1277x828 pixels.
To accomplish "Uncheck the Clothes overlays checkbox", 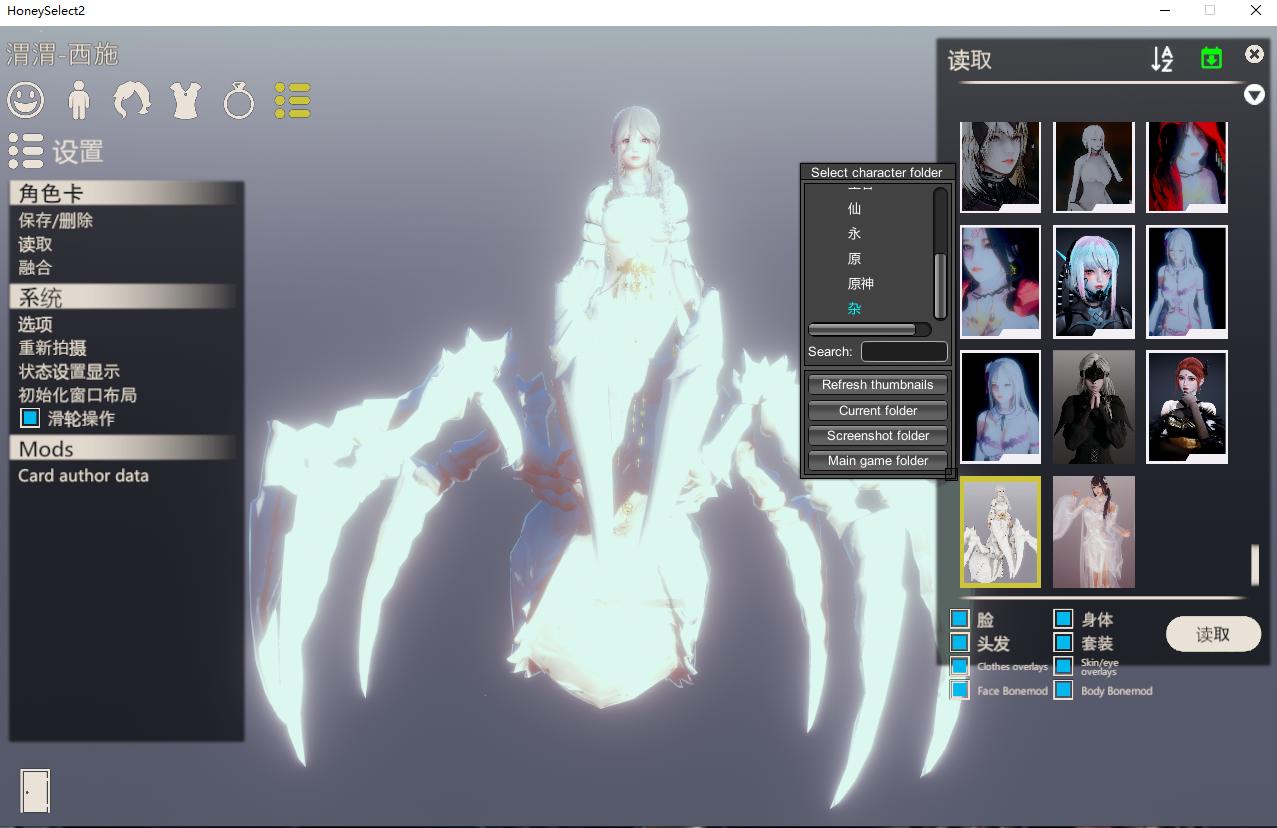I will click(x=960, y=666).
